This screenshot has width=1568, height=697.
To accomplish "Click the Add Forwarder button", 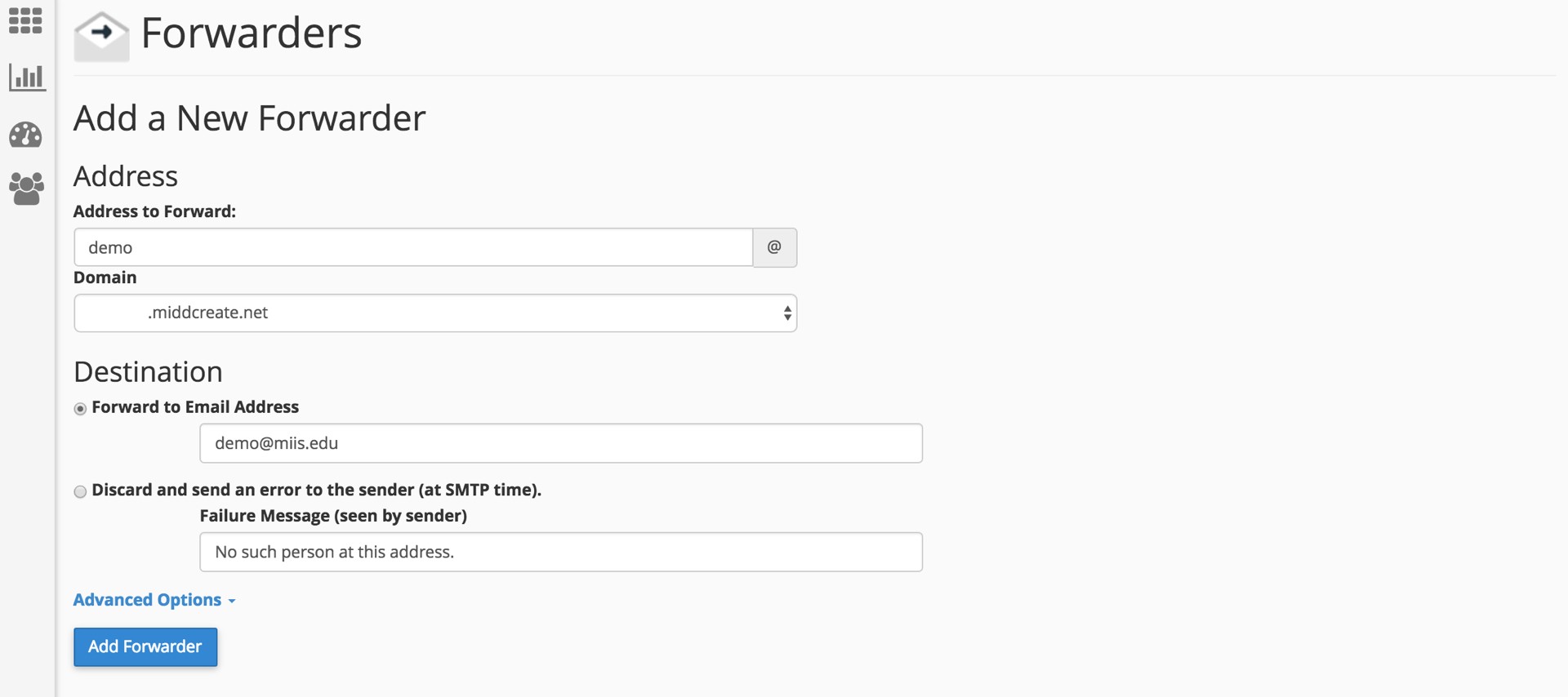I will tap(145, 646).
